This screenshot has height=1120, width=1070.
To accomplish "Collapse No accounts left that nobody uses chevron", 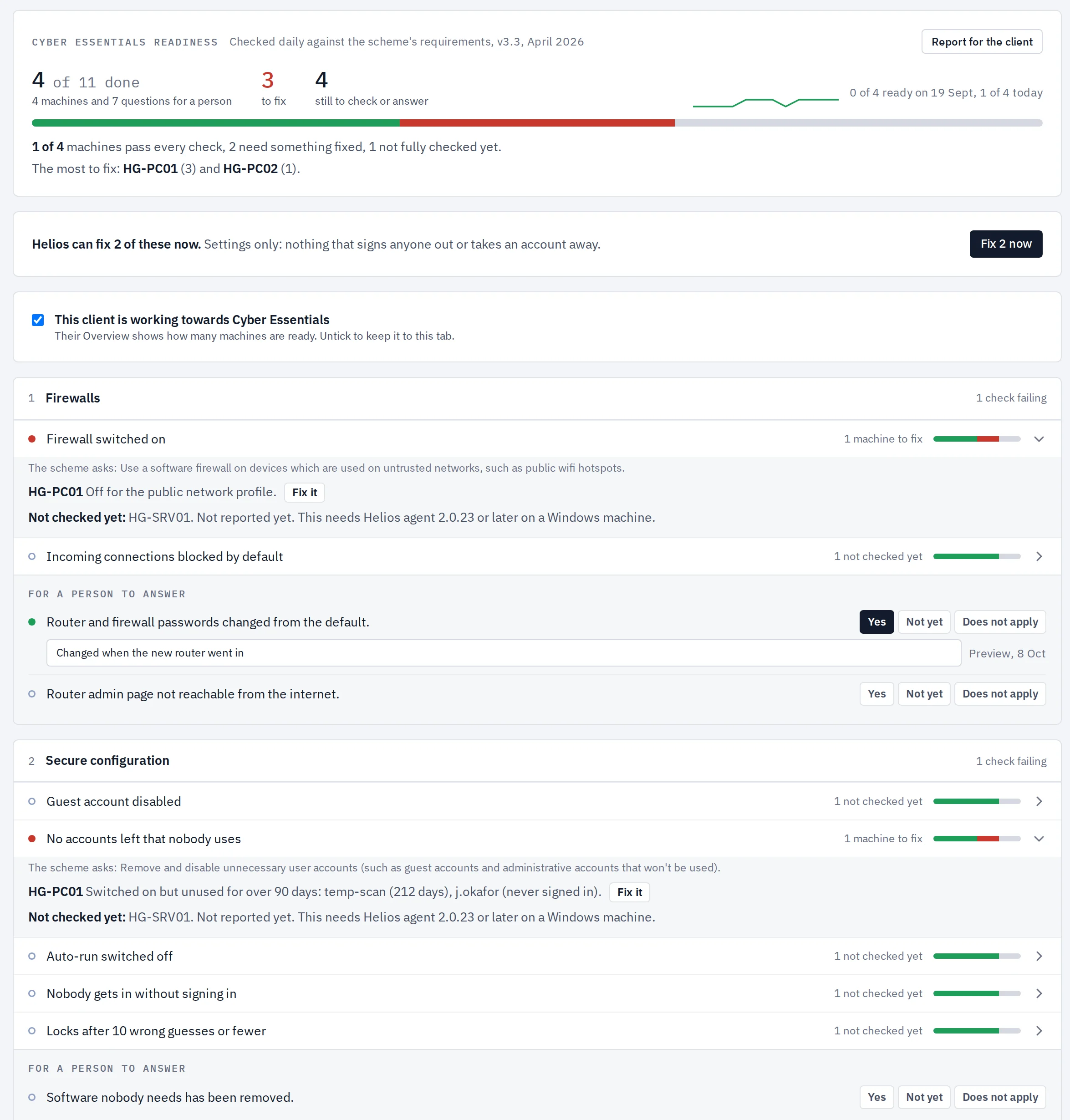I will click(x=1039, y=839).
